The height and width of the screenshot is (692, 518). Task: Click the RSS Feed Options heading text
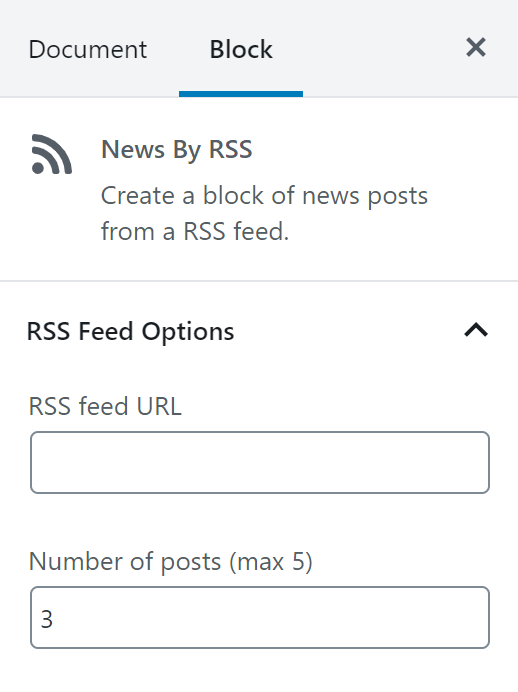[131, 331]
